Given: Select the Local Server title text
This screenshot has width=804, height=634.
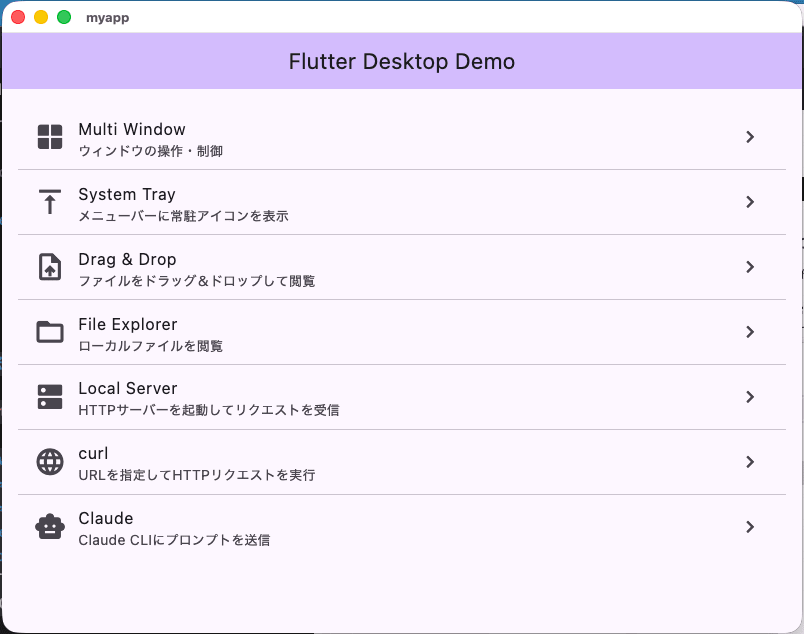Looking at the screenshot, I should [128, 388].
